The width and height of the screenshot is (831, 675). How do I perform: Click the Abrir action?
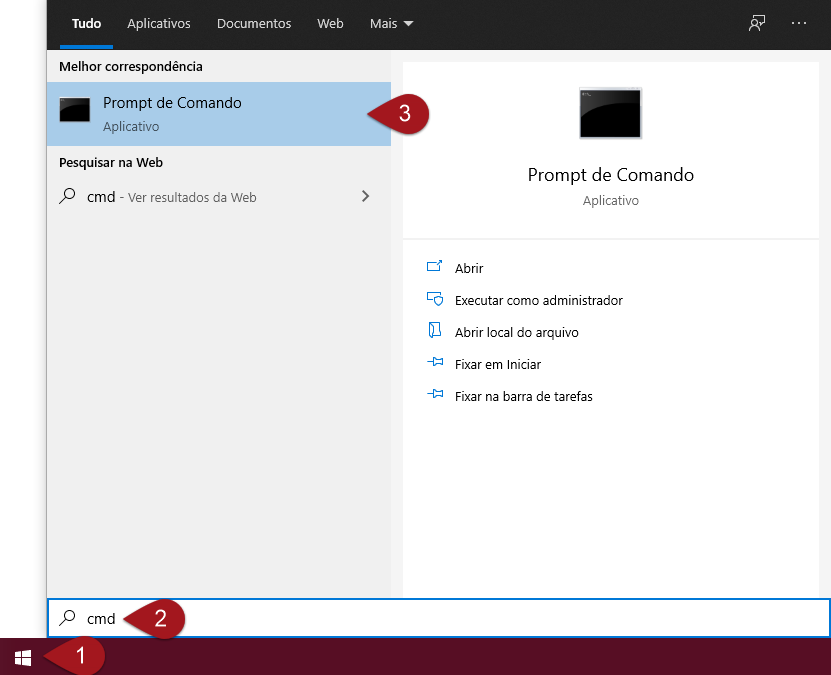tap(468, 268)
